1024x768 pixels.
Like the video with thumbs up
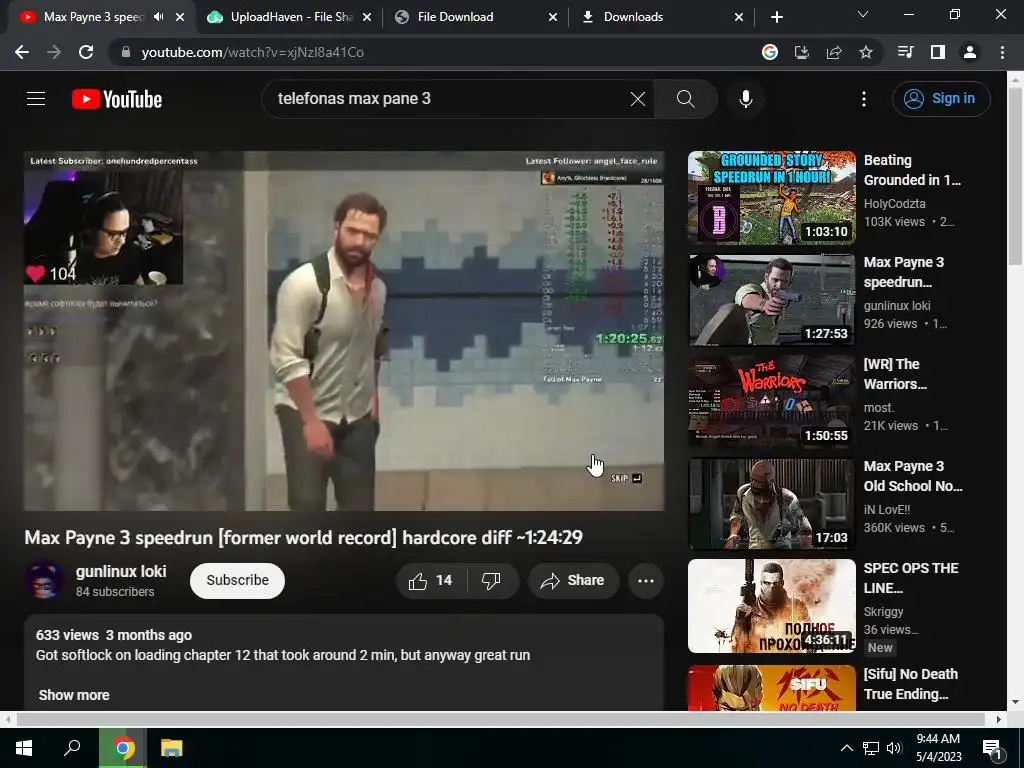tap(430, 581)
